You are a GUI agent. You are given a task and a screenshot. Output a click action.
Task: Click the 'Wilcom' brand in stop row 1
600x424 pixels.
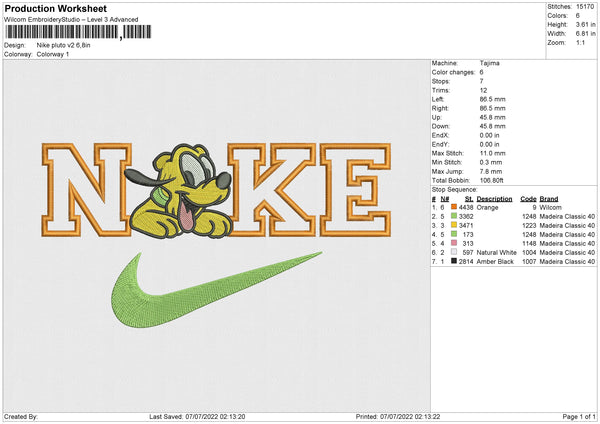(x=551, y=207)
